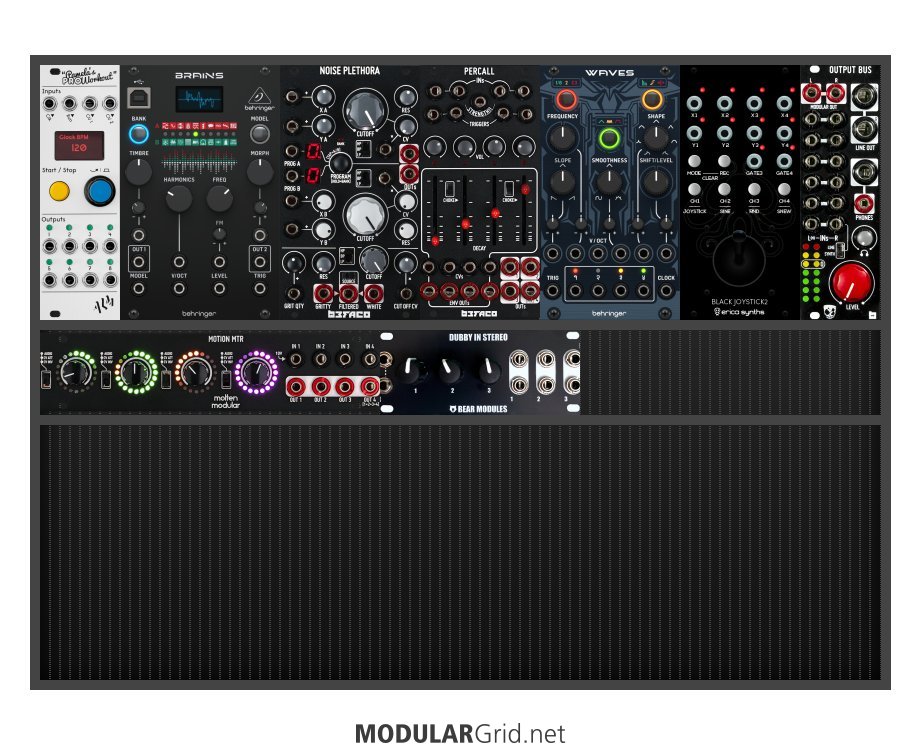Click the TIMBRE knob on Brains
921x755 pixels.
(x=139, y=171)
